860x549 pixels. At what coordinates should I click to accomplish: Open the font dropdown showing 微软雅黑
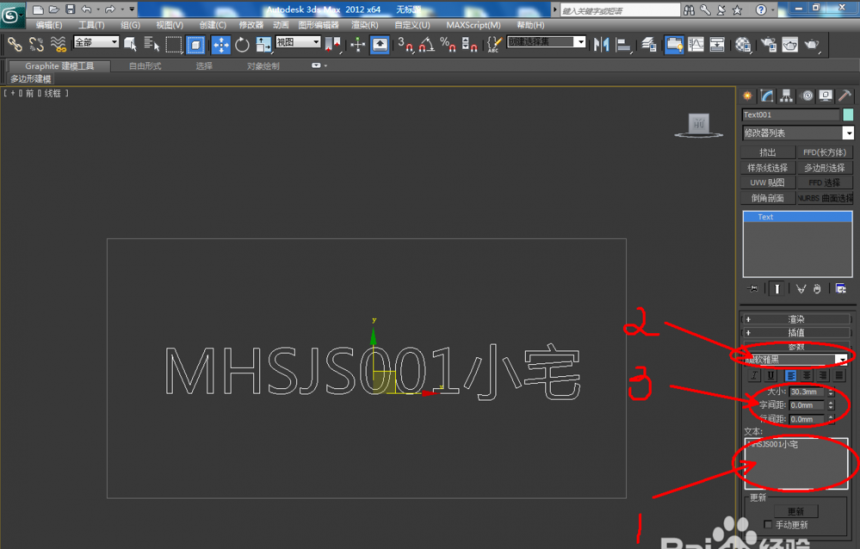point(796,360)
